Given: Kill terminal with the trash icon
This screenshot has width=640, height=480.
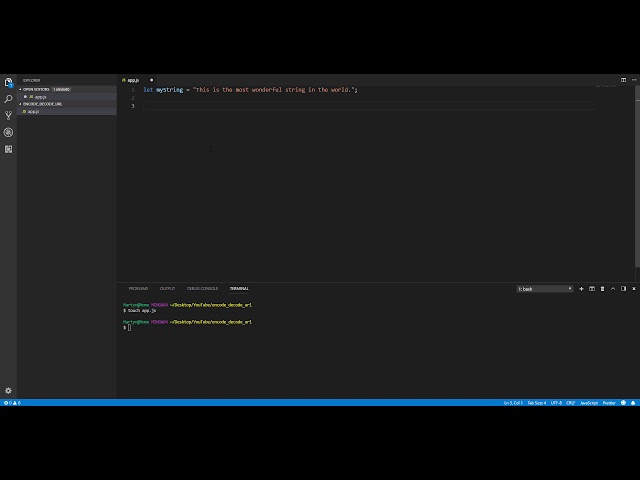Looking at the screenshot, I should point(602,289).
